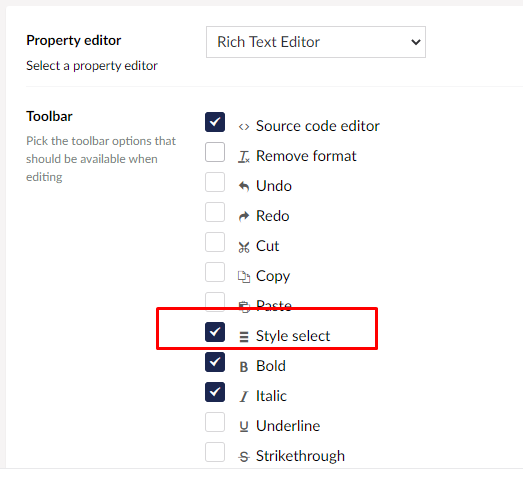Open the Rich Text Editor property editor dropdown
This screenshot has height=478, width=523.
[x=316, y=42]
